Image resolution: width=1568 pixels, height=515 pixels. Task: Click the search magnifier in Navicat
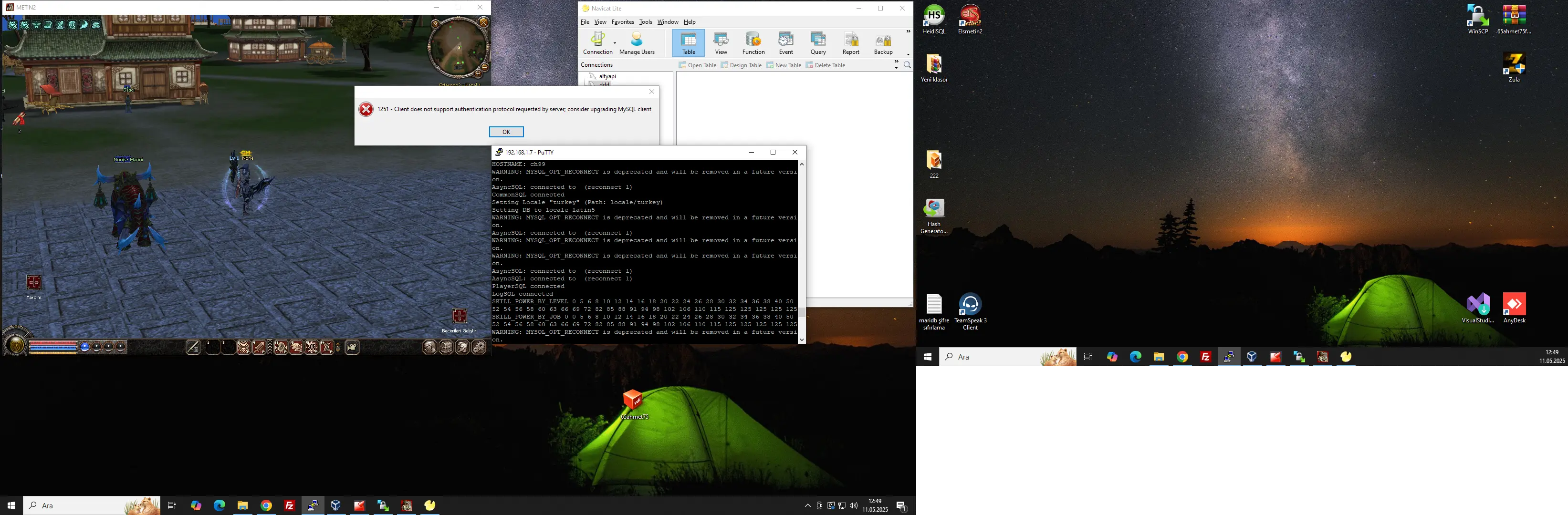click(x=908, y=65)
